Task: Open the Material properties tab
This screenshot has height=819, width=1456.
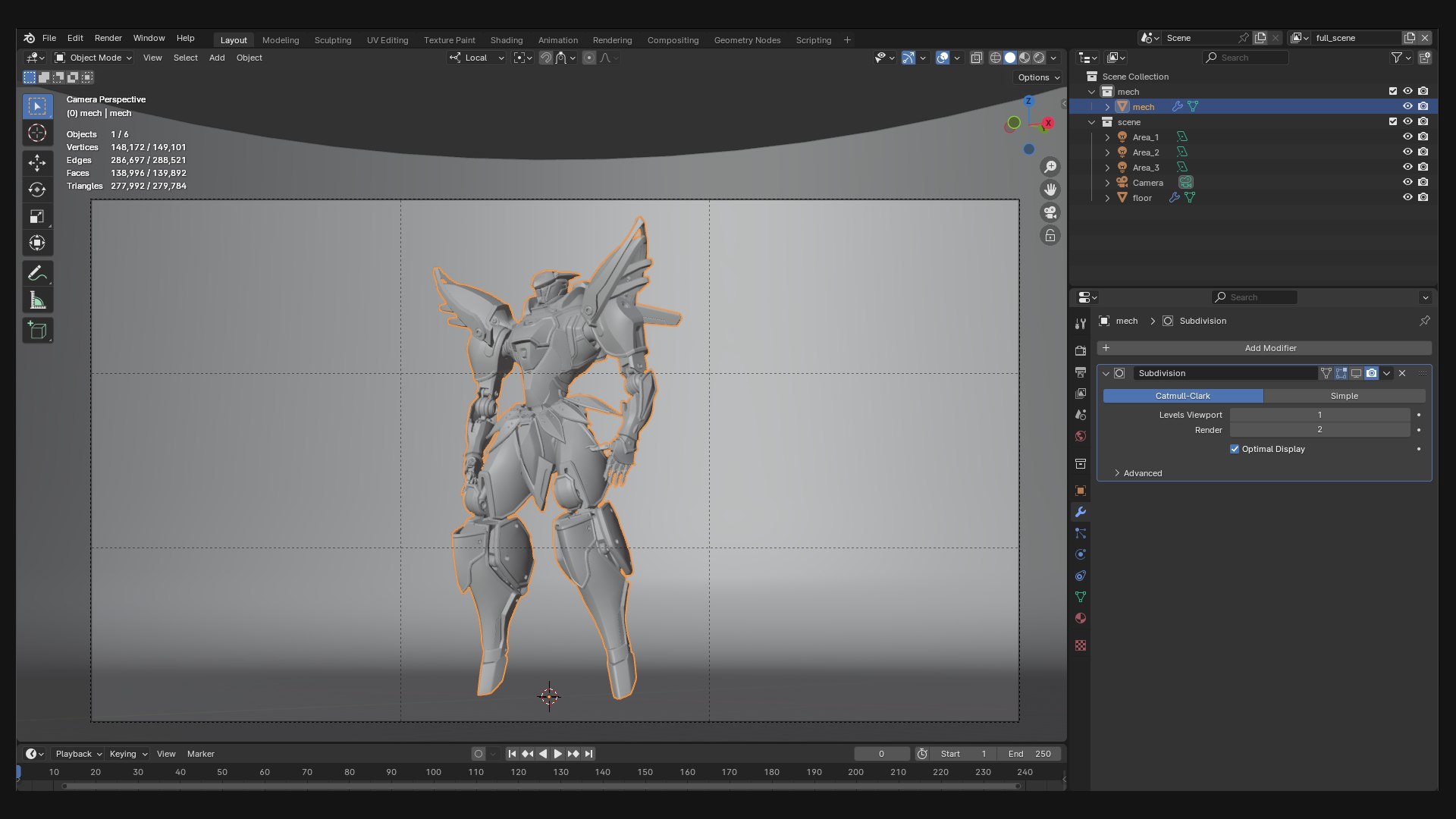Action: 1081,618
